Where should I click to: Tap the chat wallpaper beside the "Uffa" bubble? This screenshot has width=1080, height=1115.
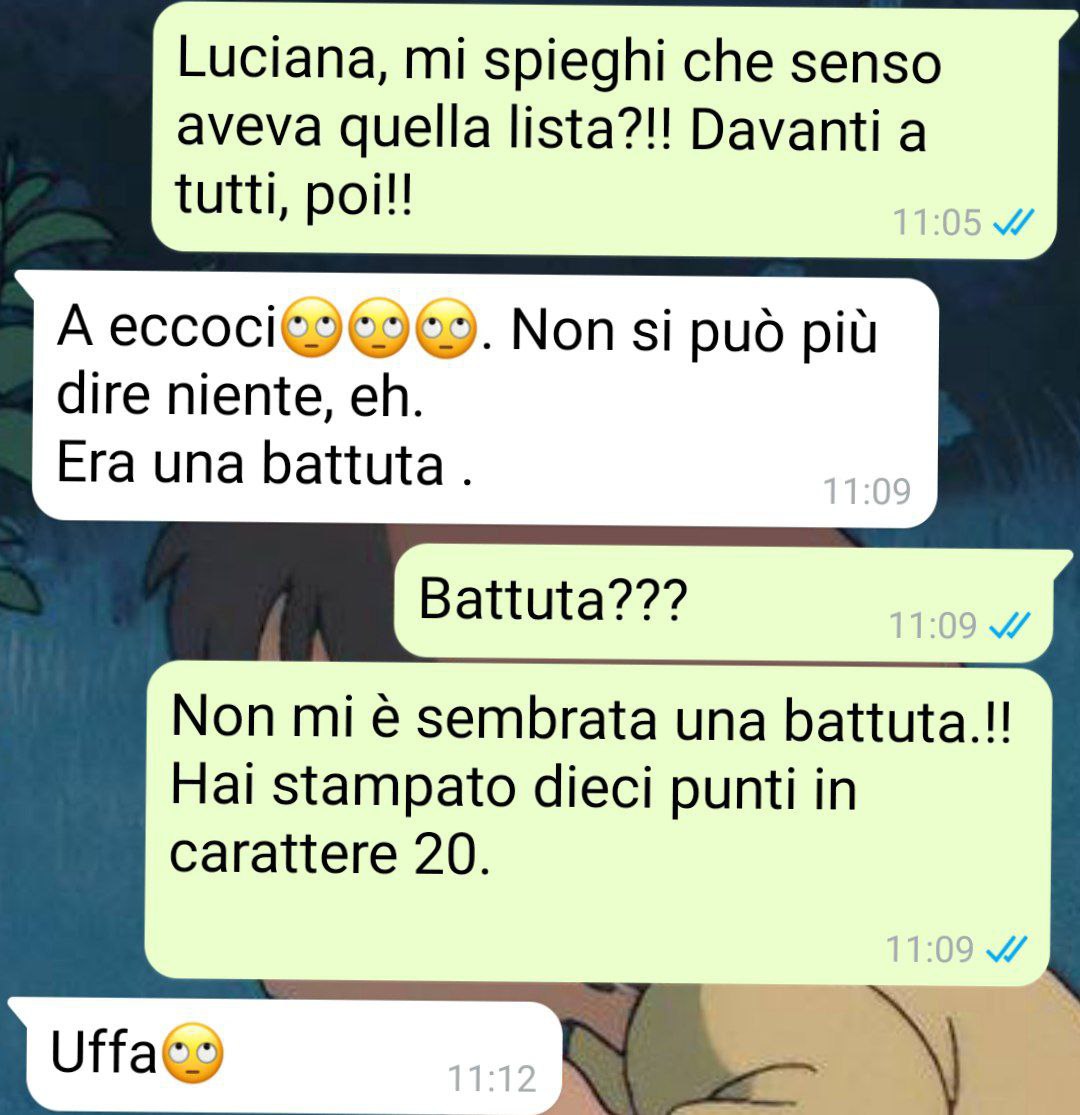pyautogui.click(x=818, y=1052)
